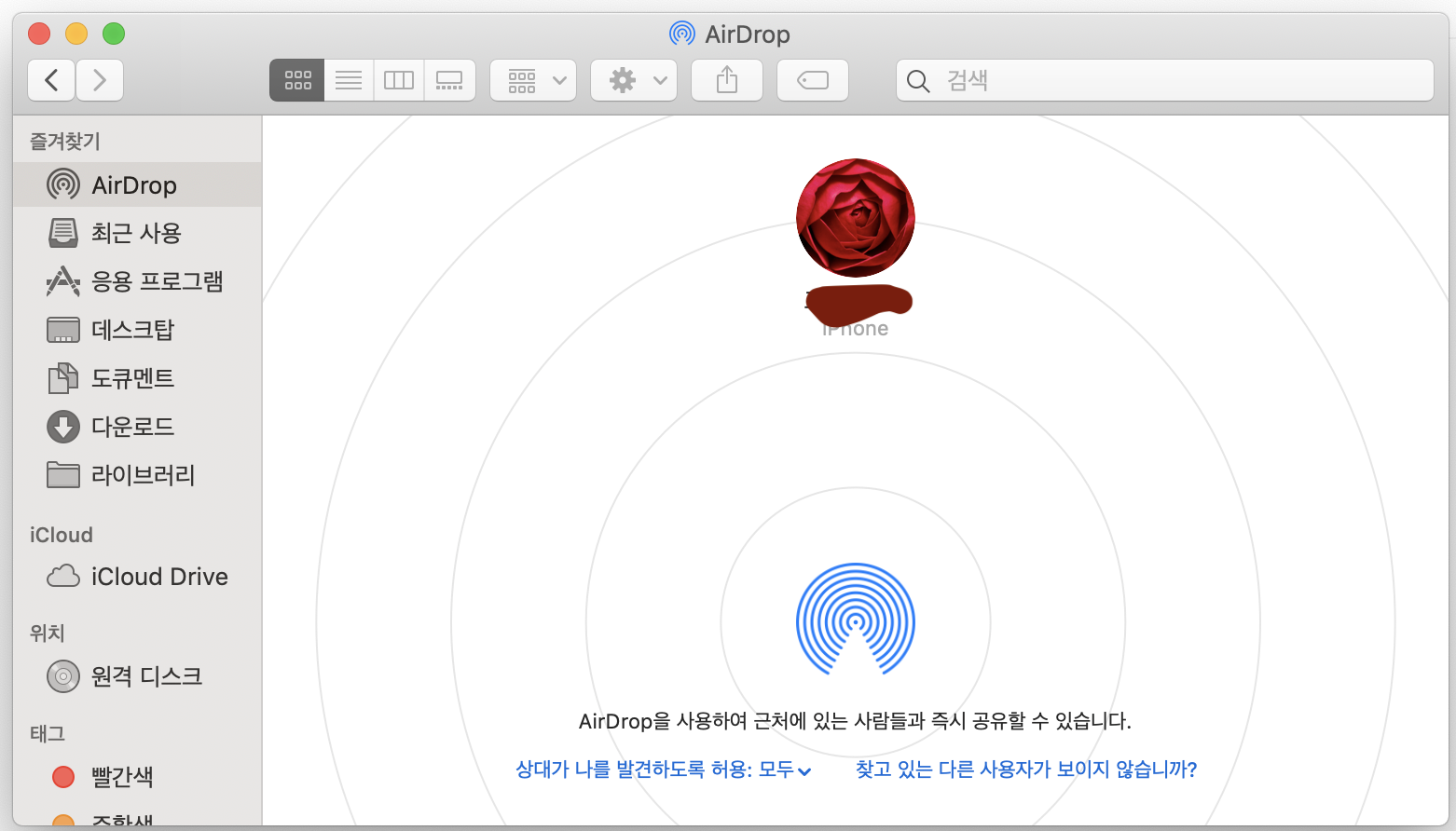
Task: Click the 최근 사용 recents icon
Action: pyautogui.click(x=63, y=233)
